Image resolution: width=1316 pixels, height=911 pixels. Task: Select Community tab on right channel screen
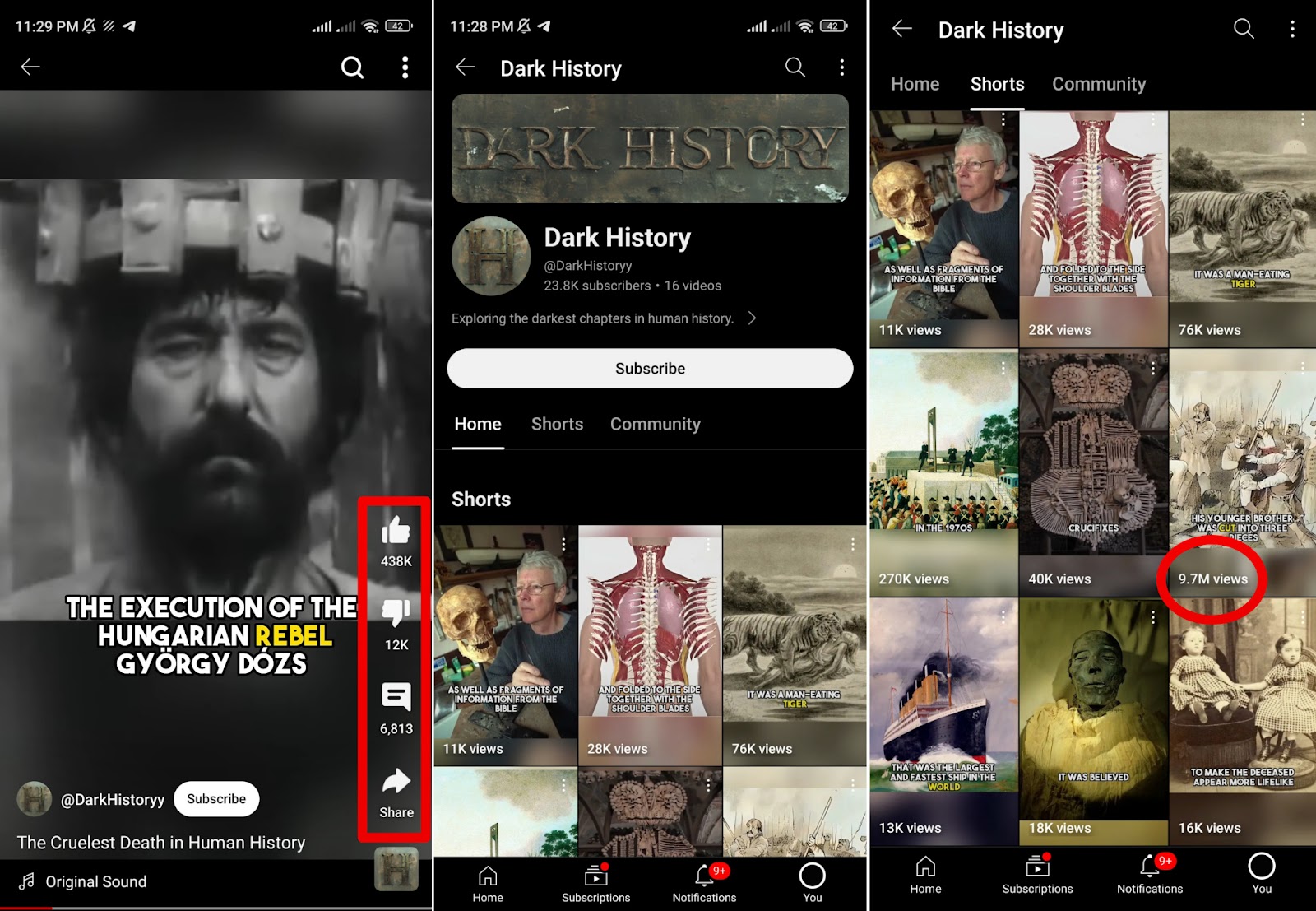(x=1099, y=84)
